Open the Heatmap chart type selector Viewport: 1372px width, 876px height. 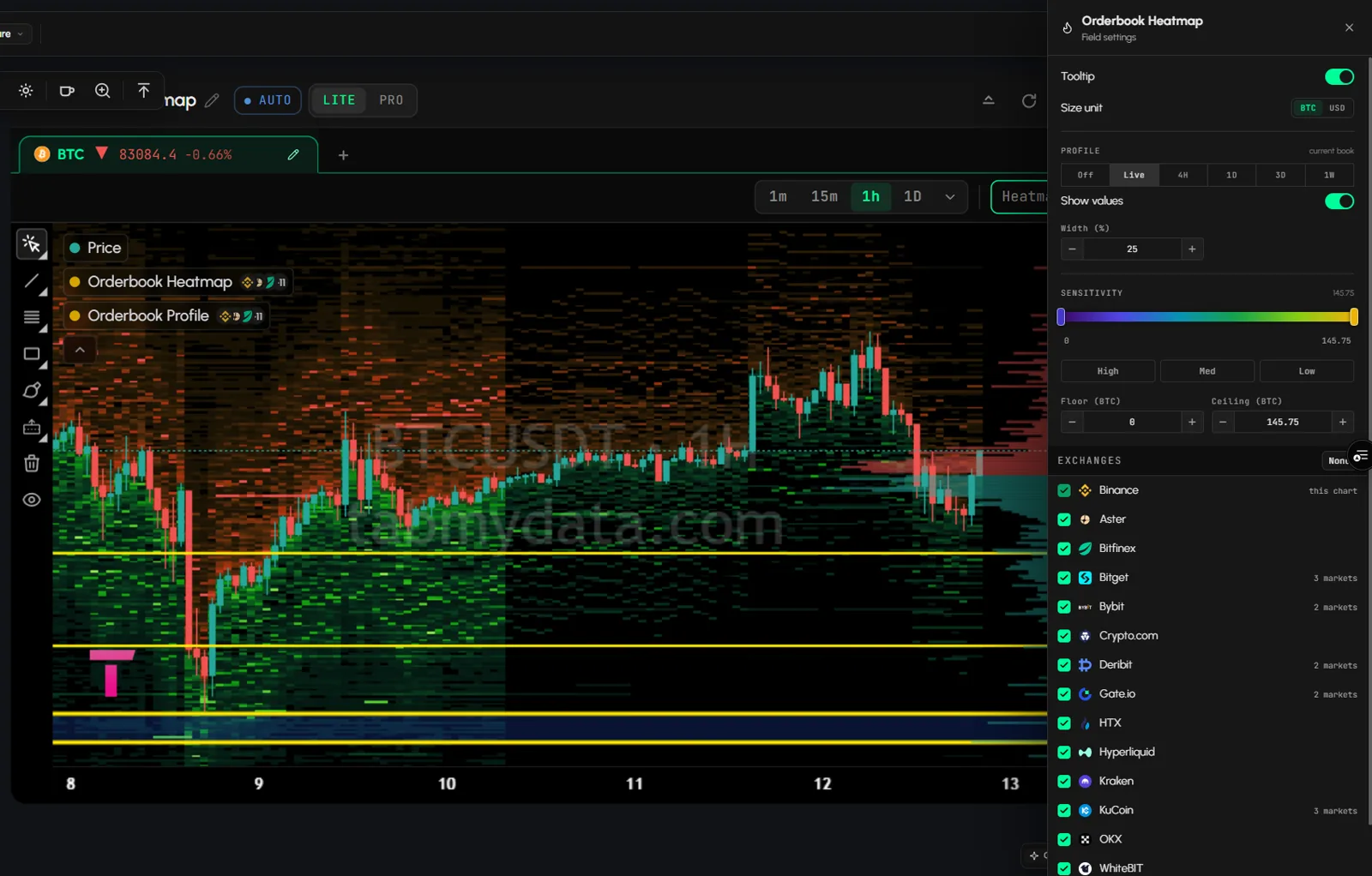point(1020,197)
